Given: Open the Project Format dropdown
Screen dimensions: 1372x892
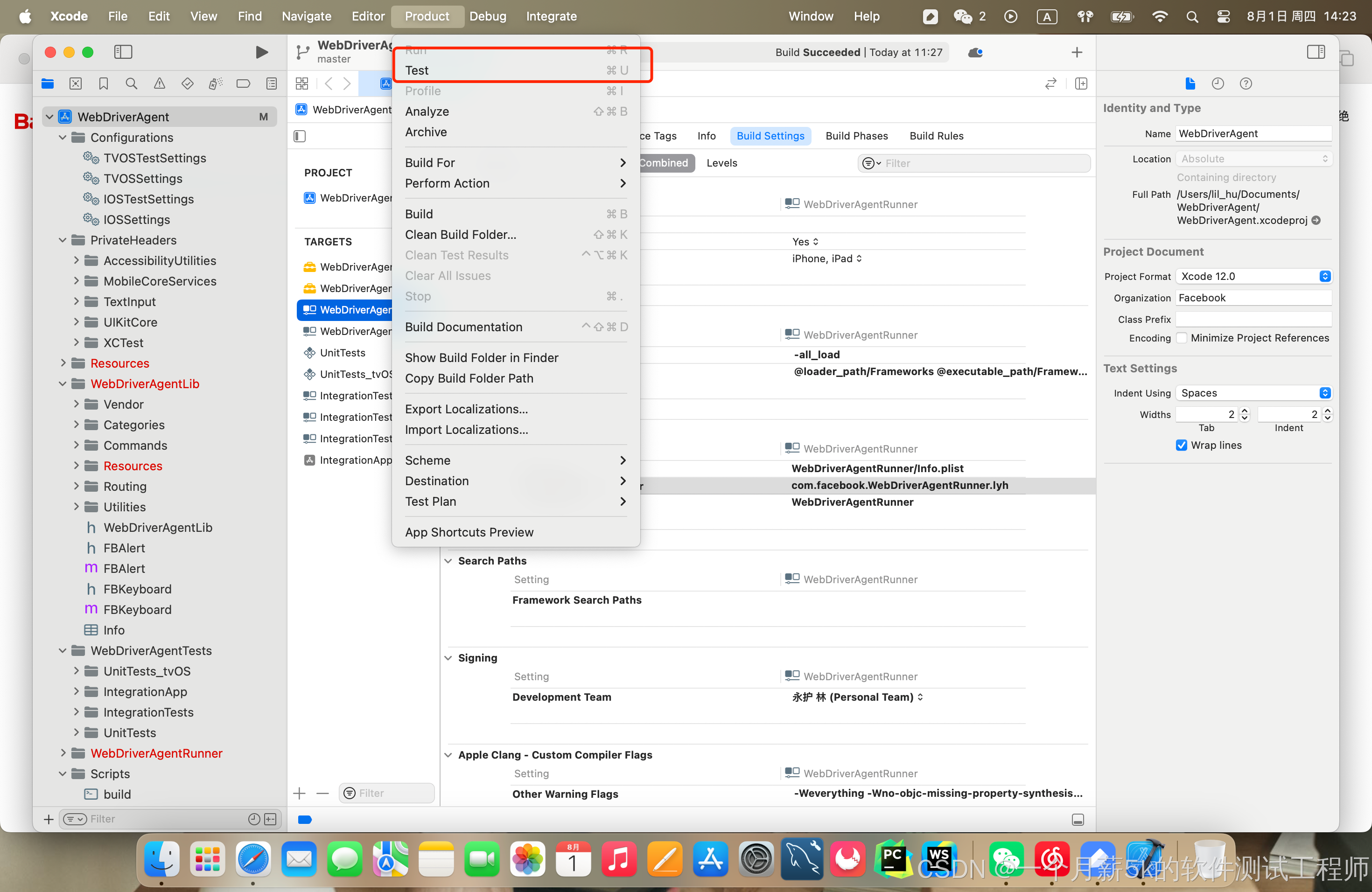Looking at the screenshot, I should [x=1254, y=277].
